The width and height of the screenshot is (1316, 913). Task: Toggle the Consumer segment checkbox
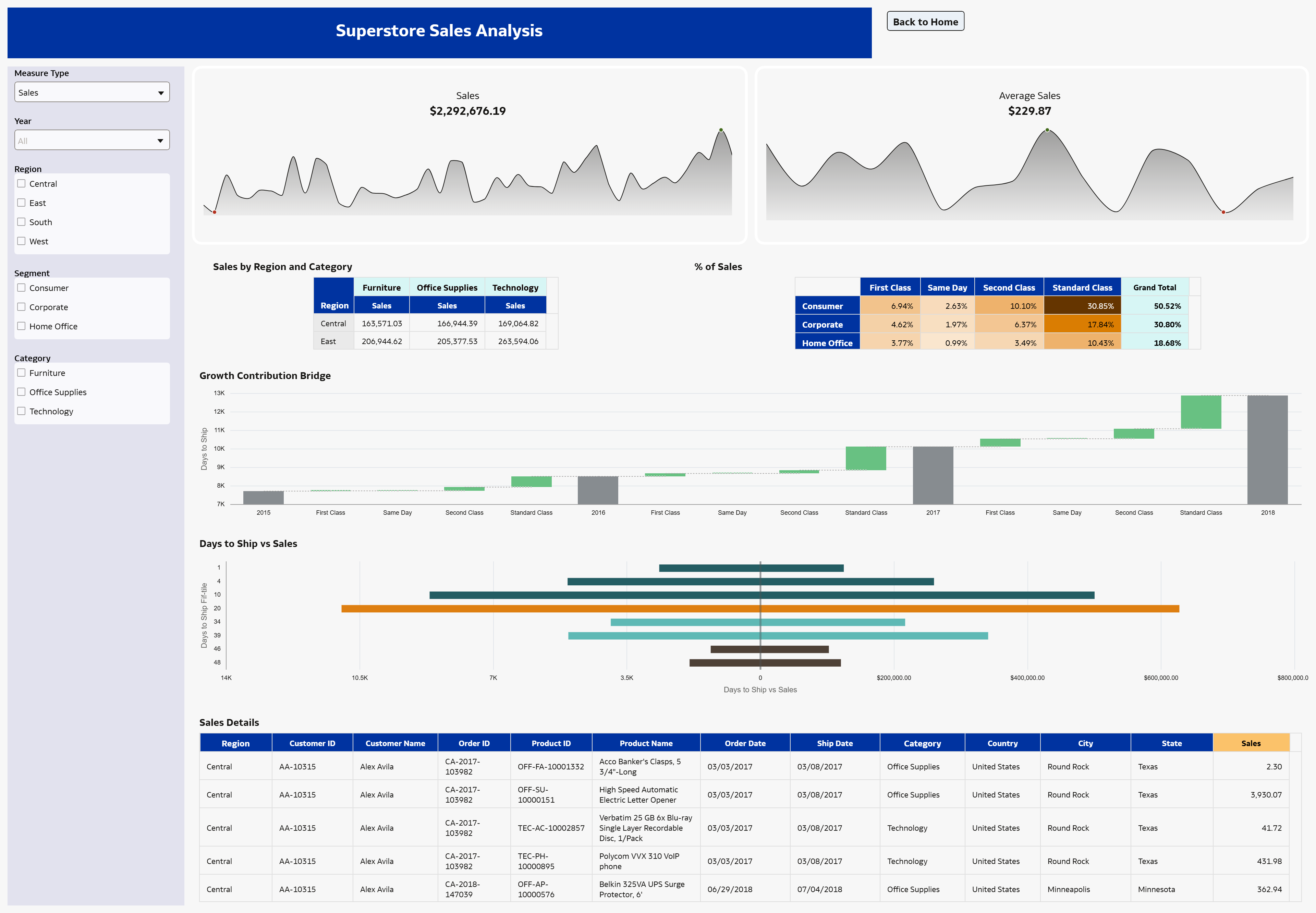pos(21,288)
